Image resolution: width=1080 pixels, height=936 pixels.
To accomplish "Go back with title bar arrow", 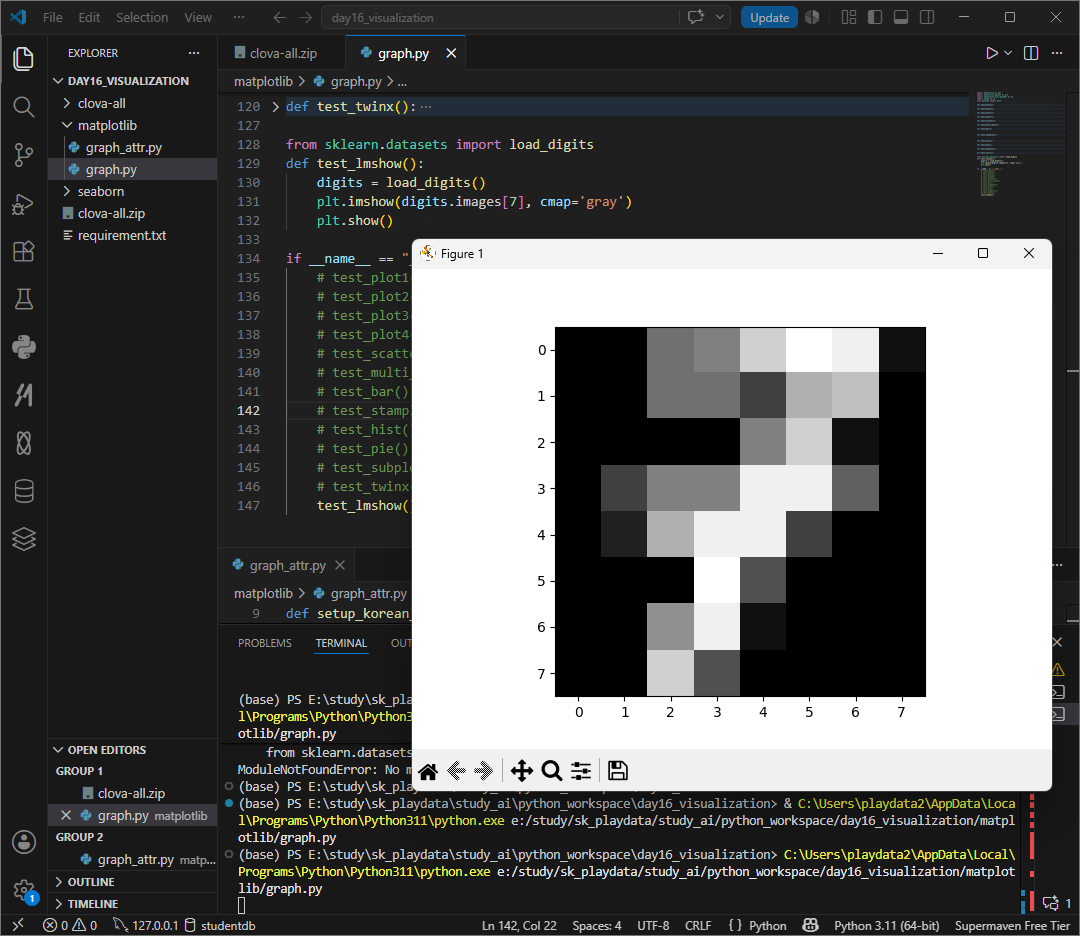I will pyautogui.click(x=280, y=17).
